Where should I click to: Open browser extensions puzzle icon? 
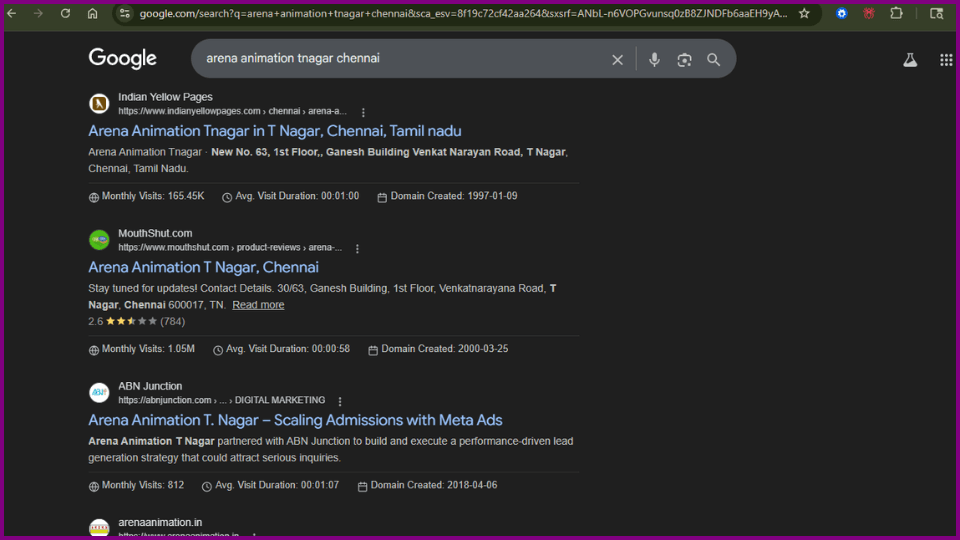pos(896,14)
